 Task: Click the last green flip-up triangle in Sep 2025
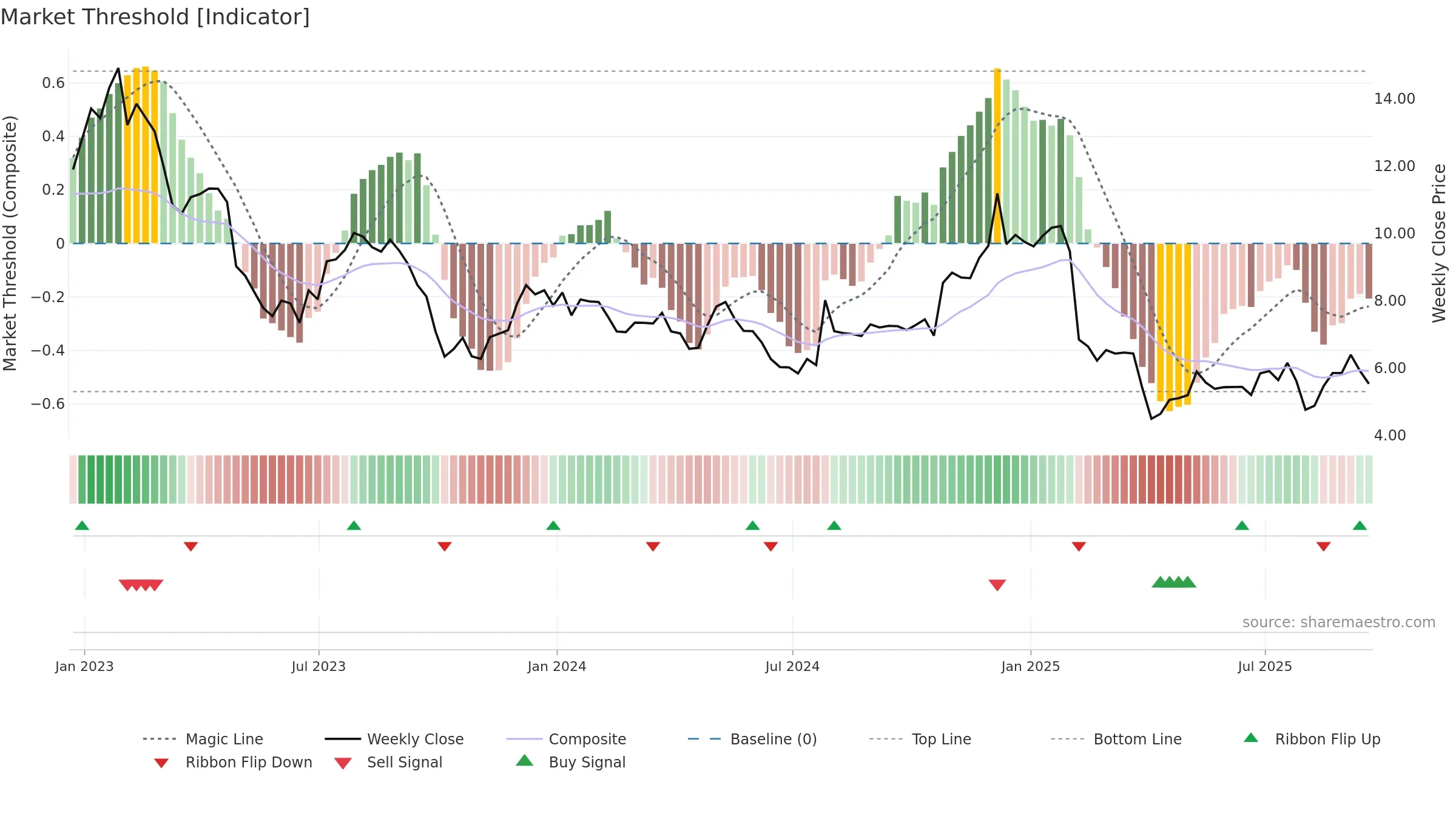point(1360,525)
